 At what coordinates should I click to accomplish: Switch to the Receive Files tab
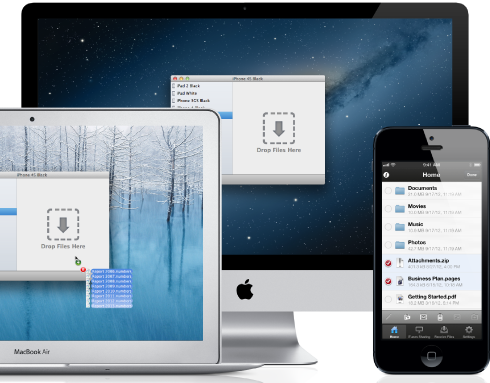coord(444,332)
